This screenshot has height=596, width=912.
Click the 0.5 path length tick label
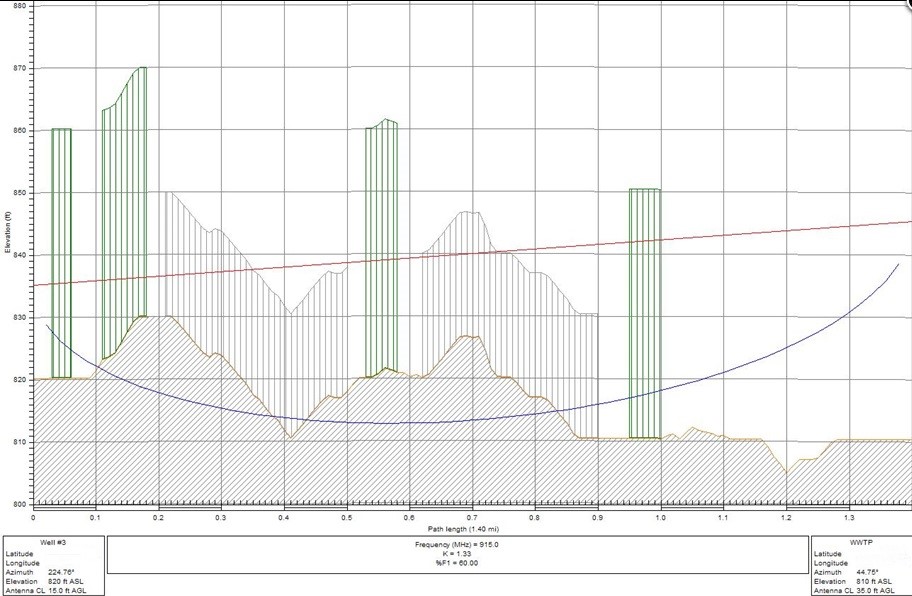pos(347,518)
